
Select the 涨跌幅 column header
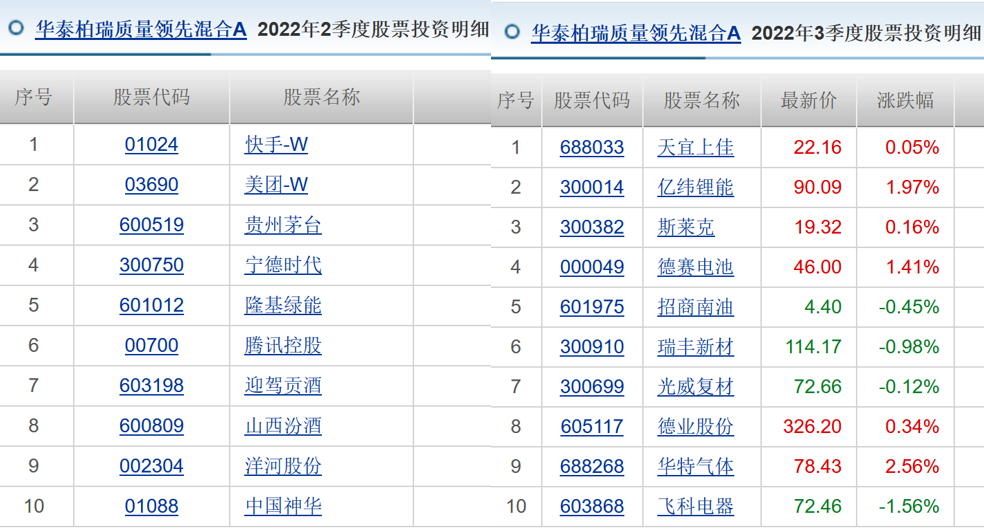(x=905, y=100)
